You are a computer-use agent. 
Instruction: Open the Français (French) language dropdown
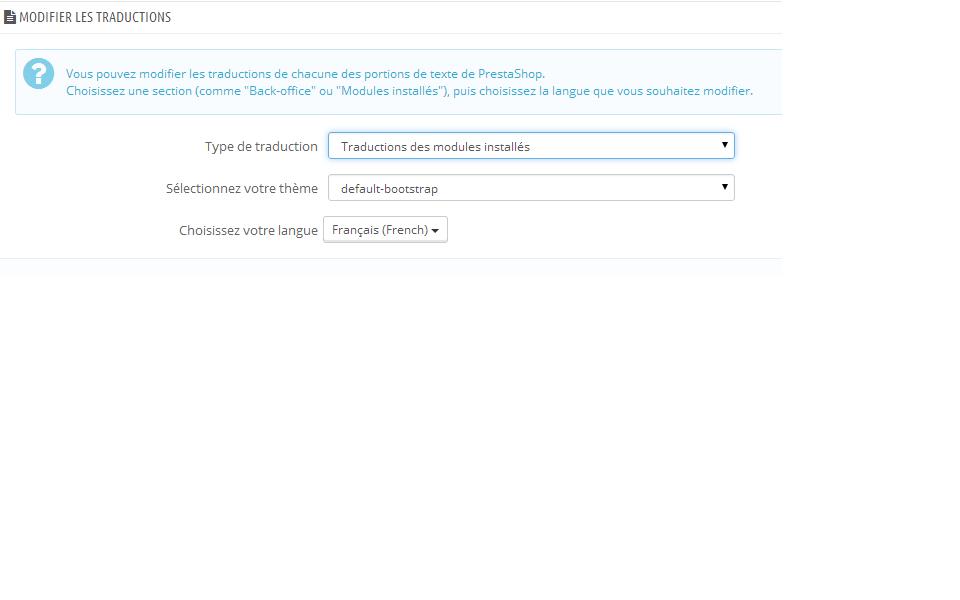(x=385, y=230)
